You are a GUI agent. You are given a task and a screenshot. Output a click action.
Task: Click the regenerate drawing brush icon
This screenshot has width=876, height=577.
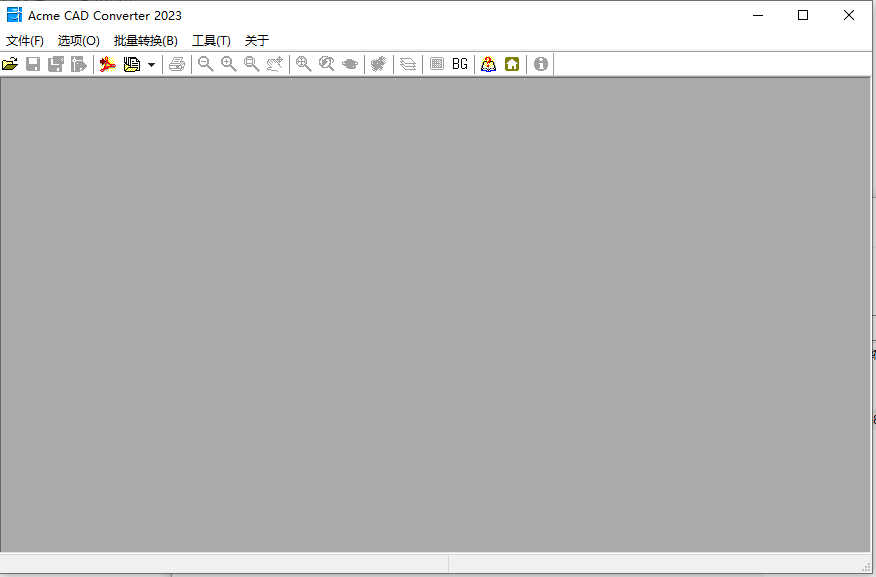point(379,64)
